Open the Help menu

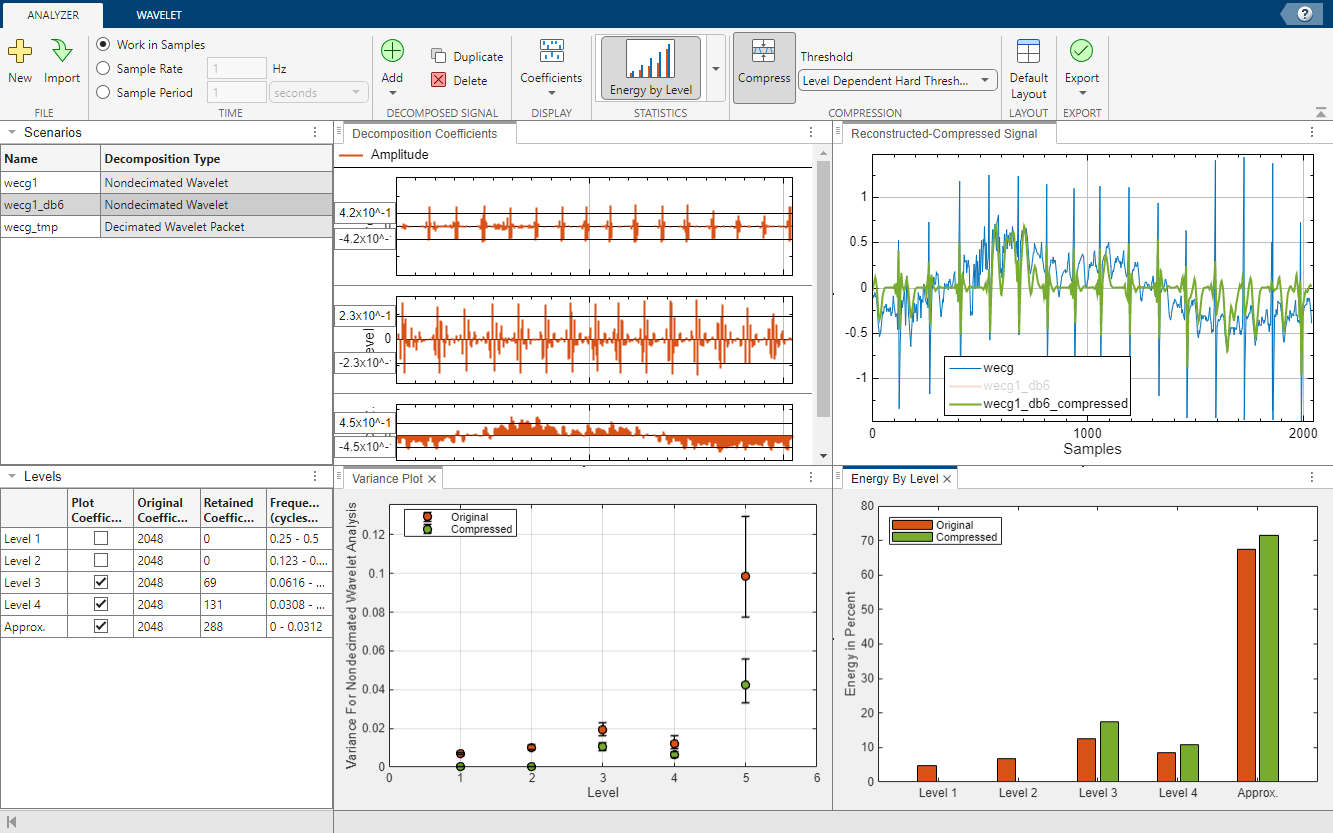coord(1302,13)
